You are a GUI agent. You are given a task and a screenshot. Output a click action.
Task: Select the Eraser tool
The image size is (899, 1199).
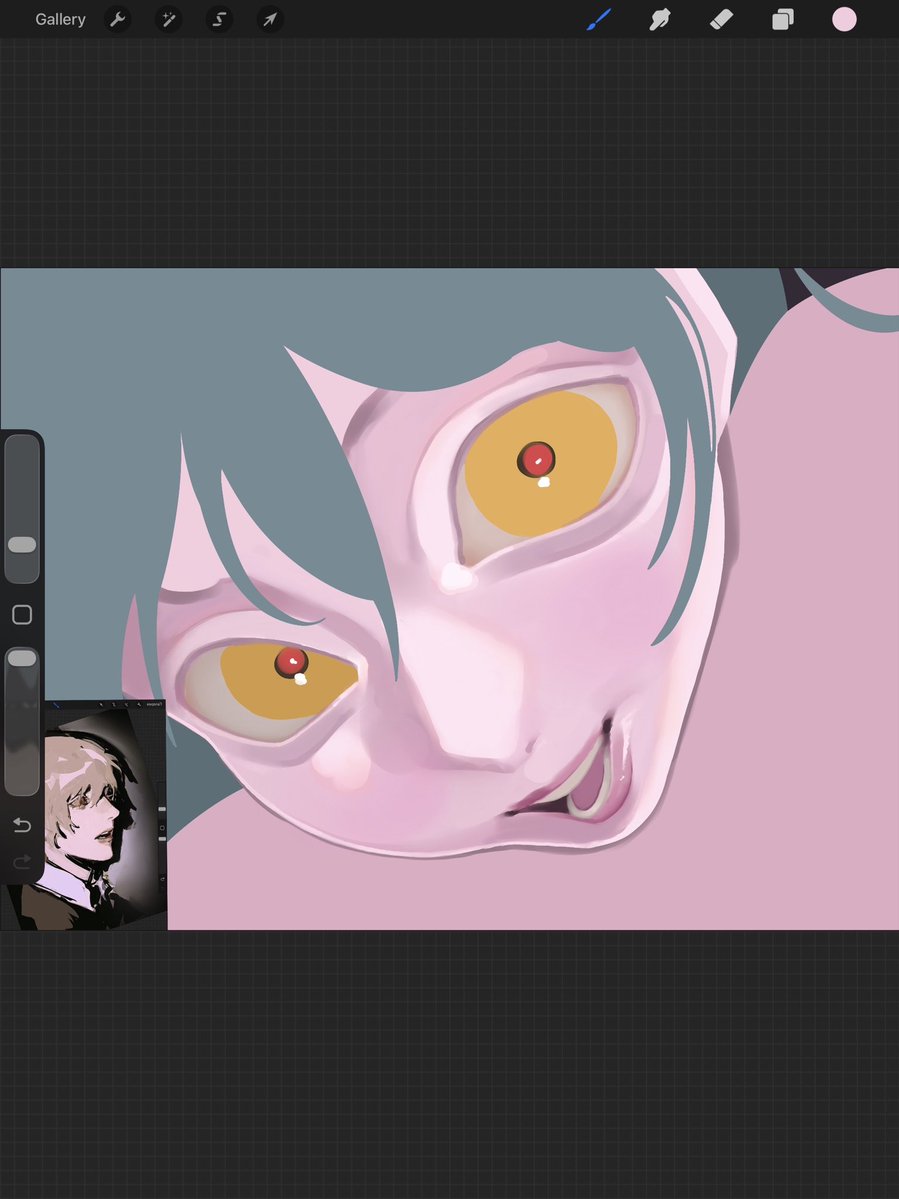click(x=722, y=19)
